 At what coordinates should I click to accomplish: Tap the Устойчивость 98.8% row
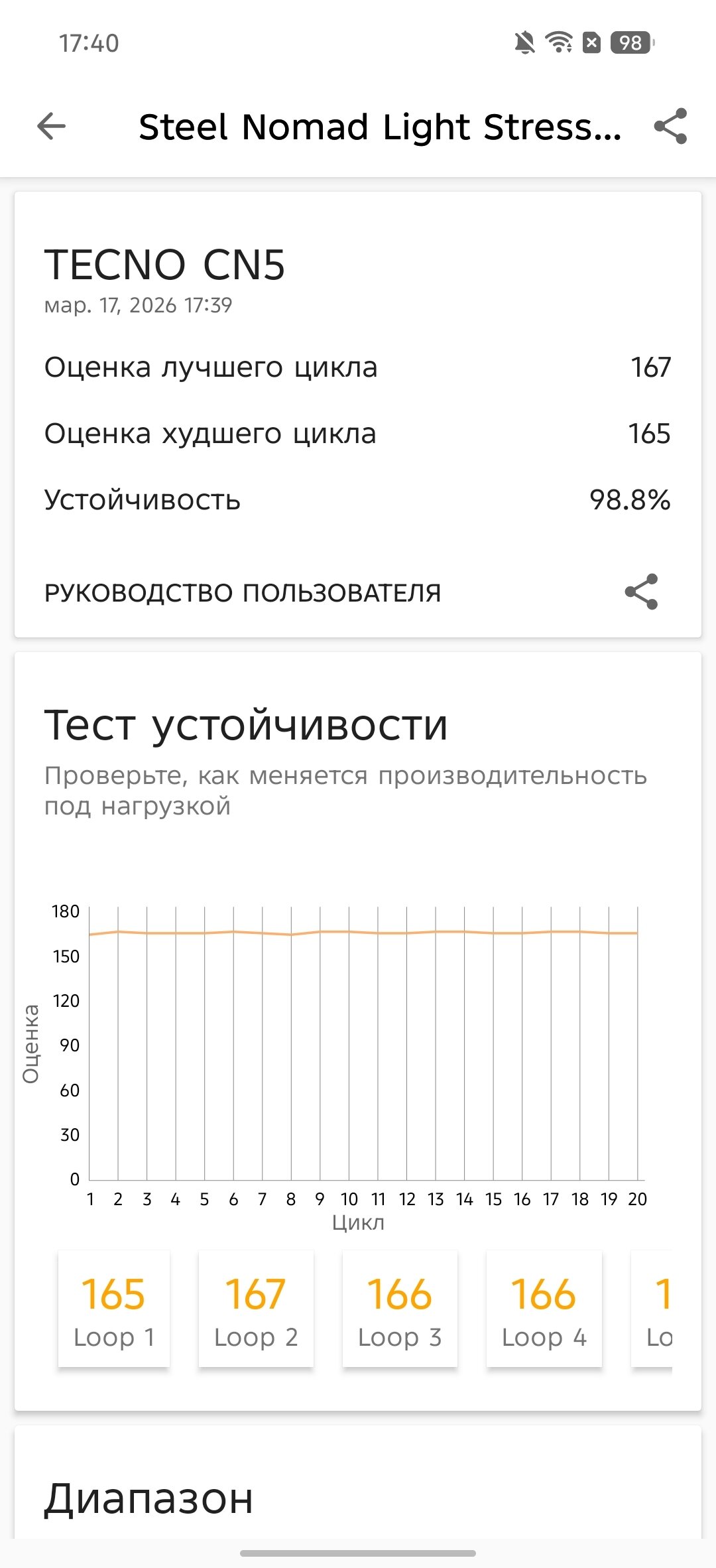point(358,500)
